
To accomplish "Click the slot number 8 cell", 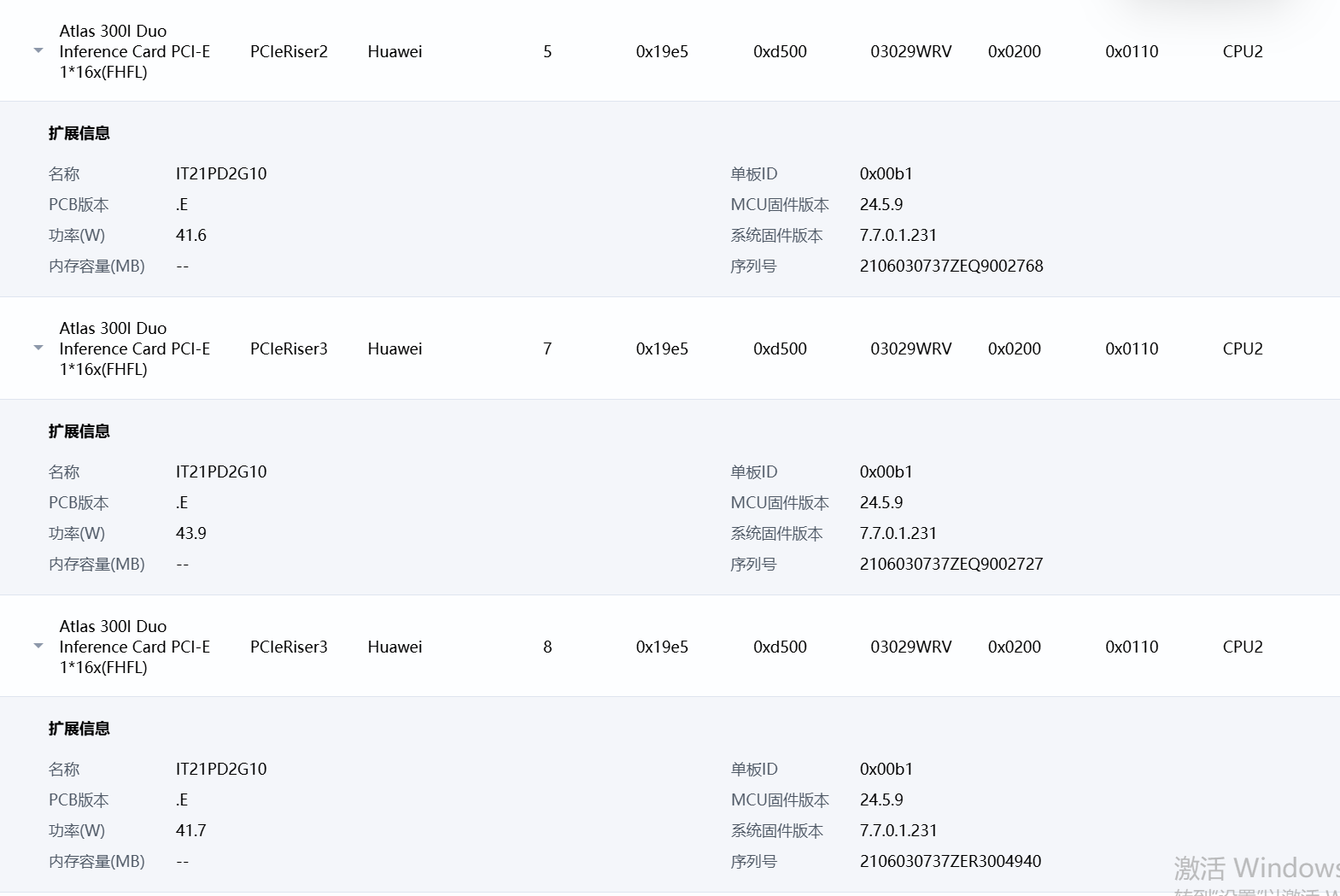I will click(x=547, y=647).
